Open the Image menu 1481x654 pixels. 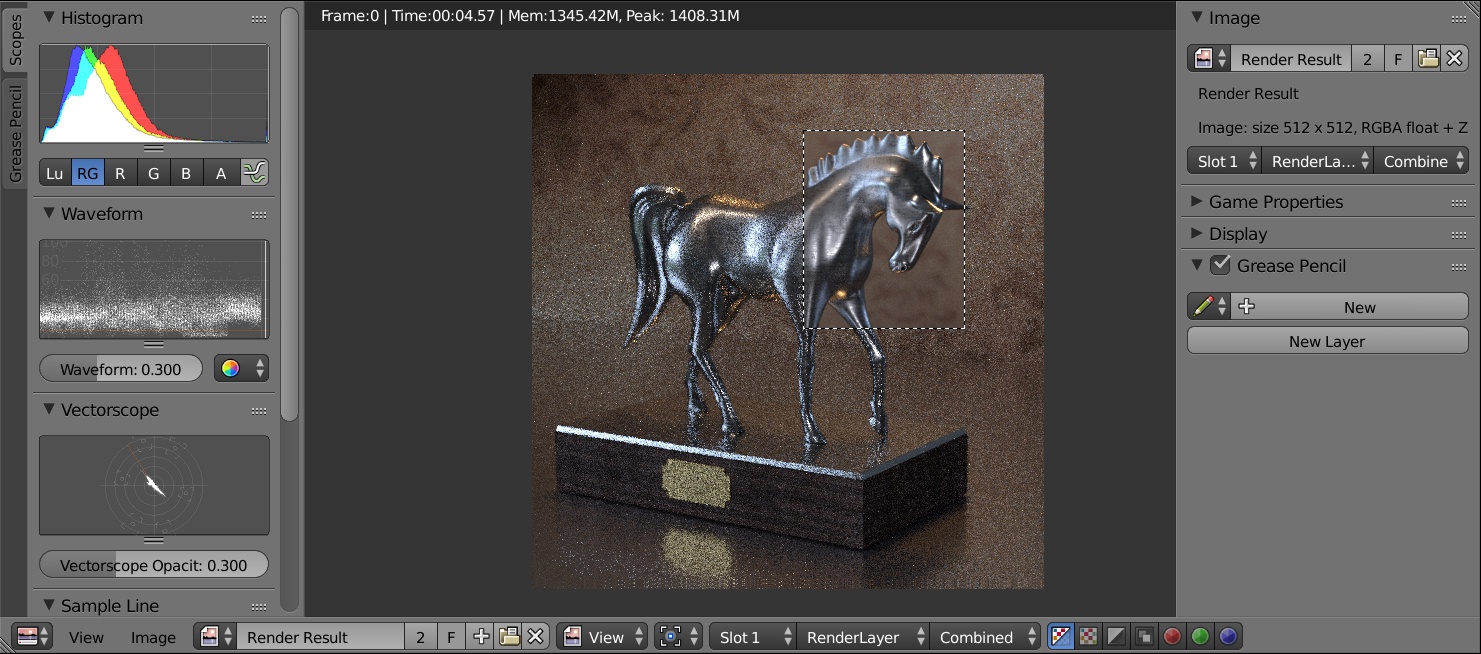pos(153,637)
